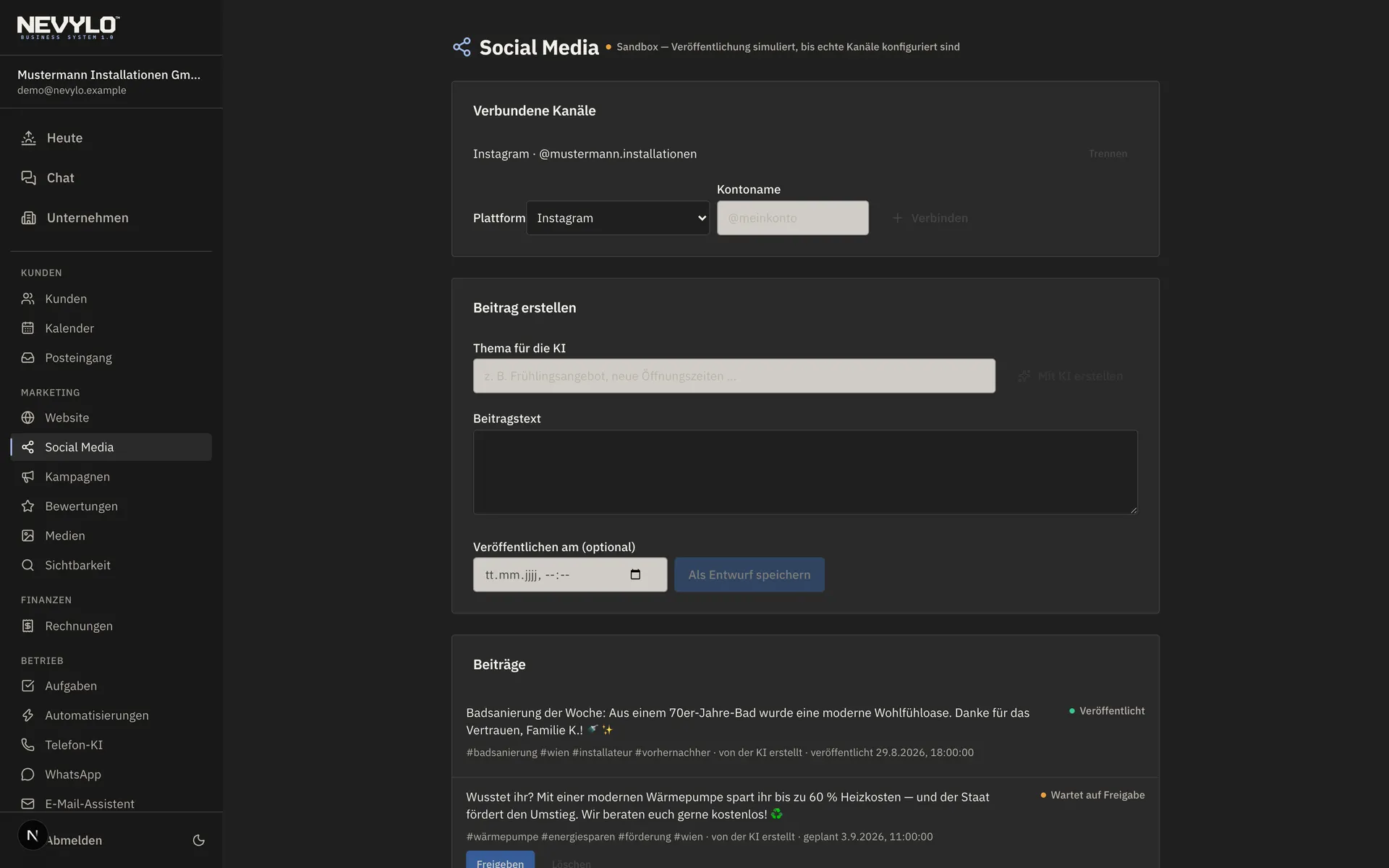
Task: Click the Unternehmen building icon
Action: coord(28,218)
